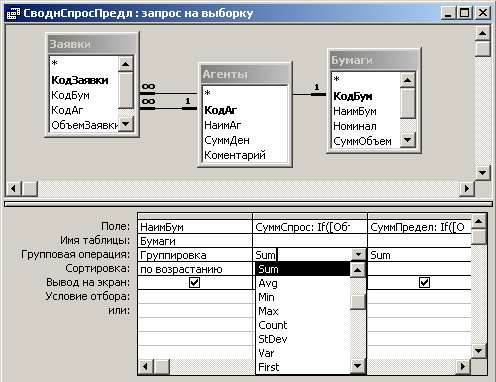Minimize the СводнСпросПредл query window
Screen dimensions: 496x382
click(x=448, y=13)
